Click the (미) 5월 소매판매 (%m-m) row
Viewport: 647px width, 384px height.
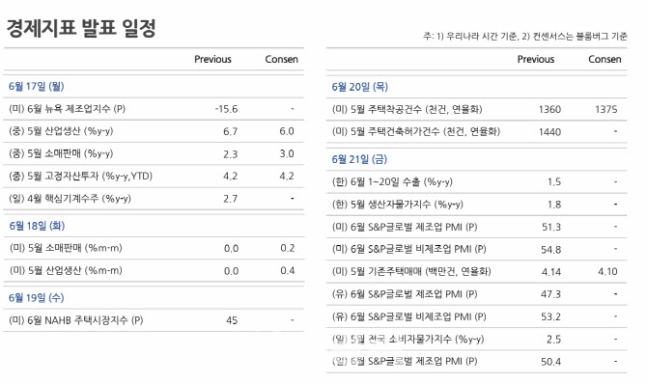click(x=153, y=248)
